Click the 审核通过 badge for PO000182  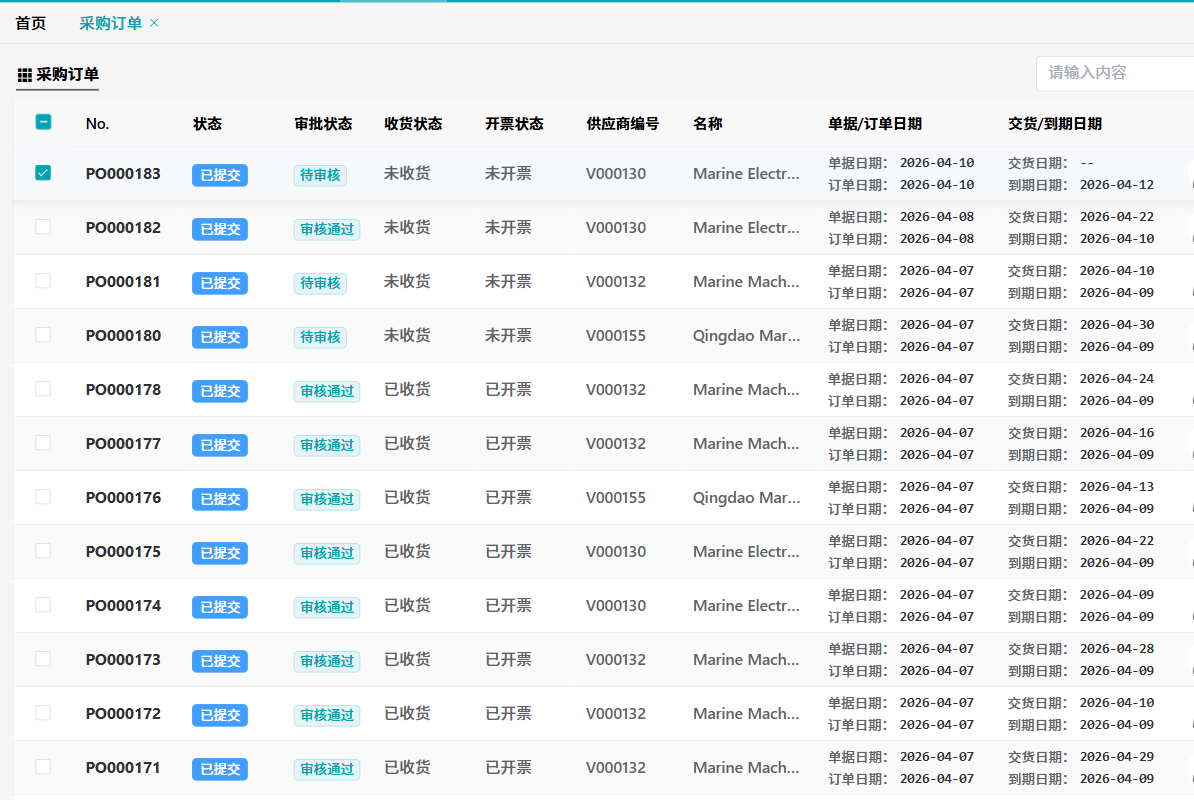pyautogui.click(x=327, y=229)
